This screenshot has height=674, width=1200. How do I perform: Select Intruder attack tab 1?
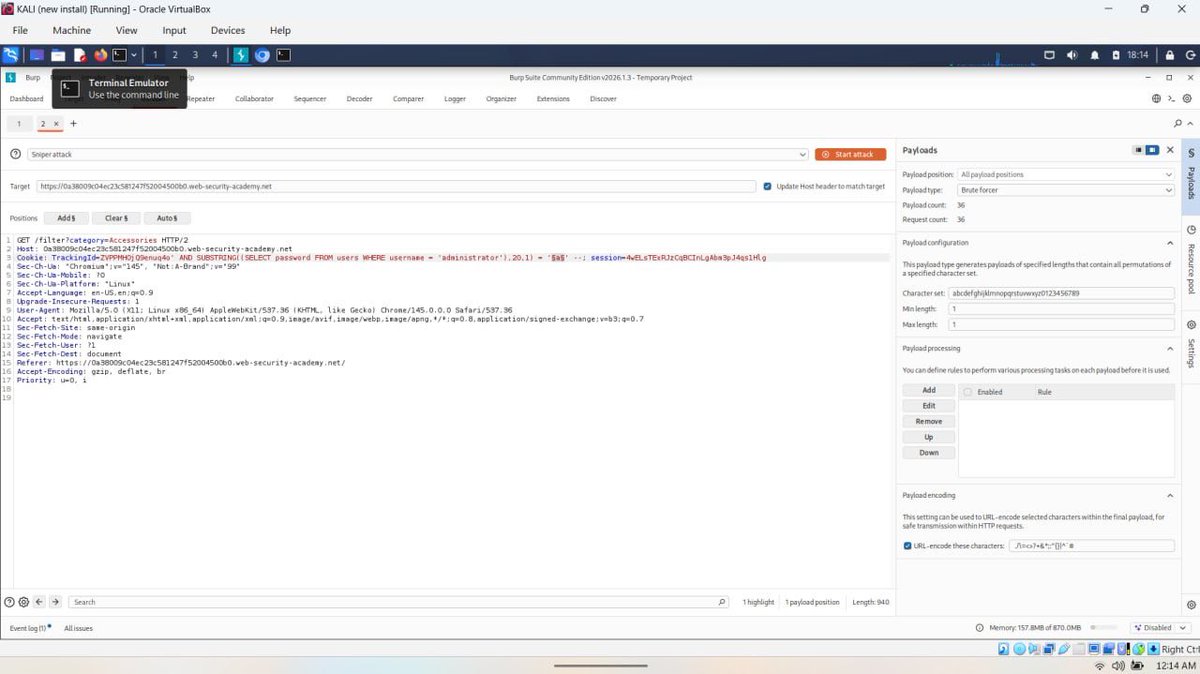click(x=18, y=123)
